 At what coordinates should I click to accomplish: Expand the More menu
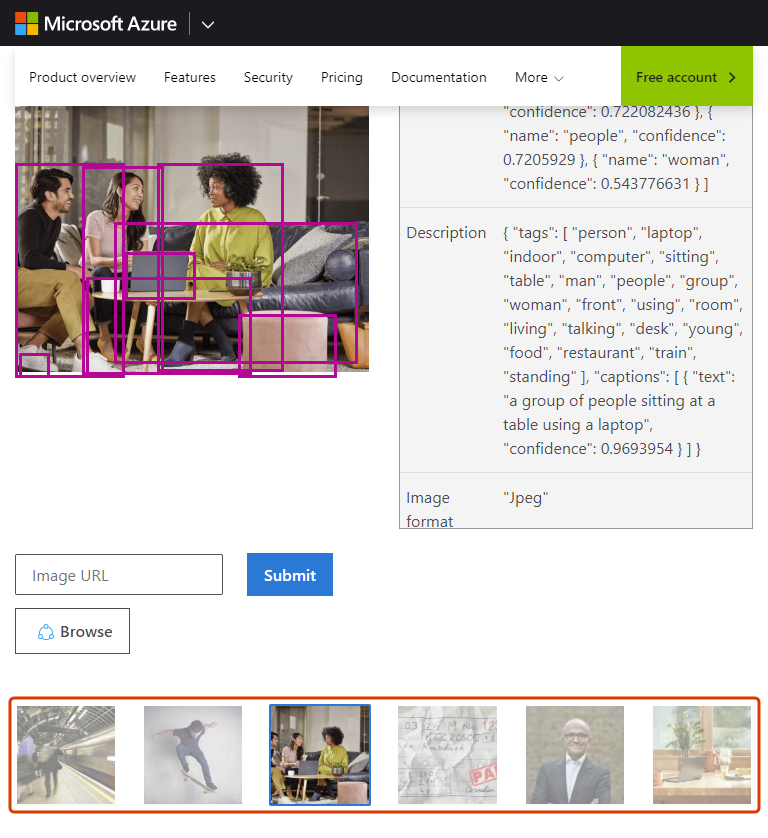point(539,77)
